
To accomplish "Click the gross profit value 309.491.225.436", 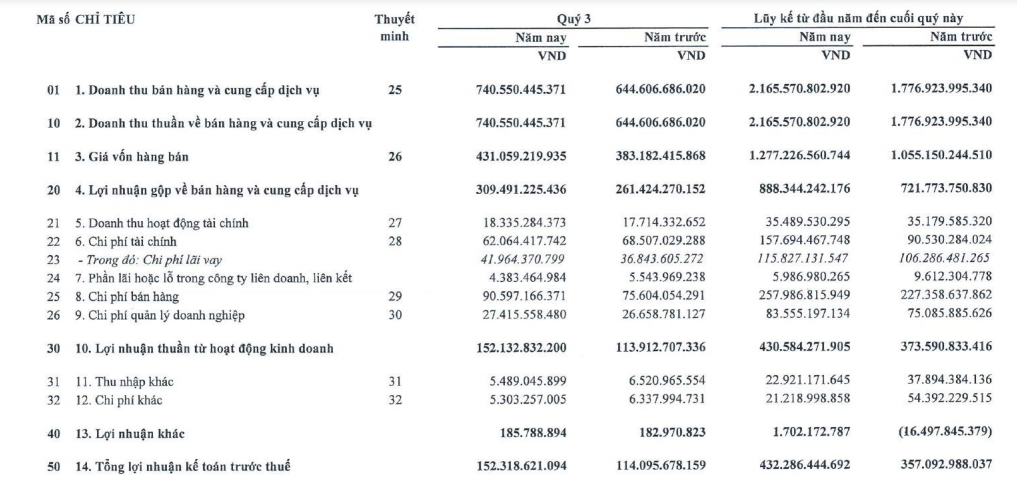I will point(521,190).
